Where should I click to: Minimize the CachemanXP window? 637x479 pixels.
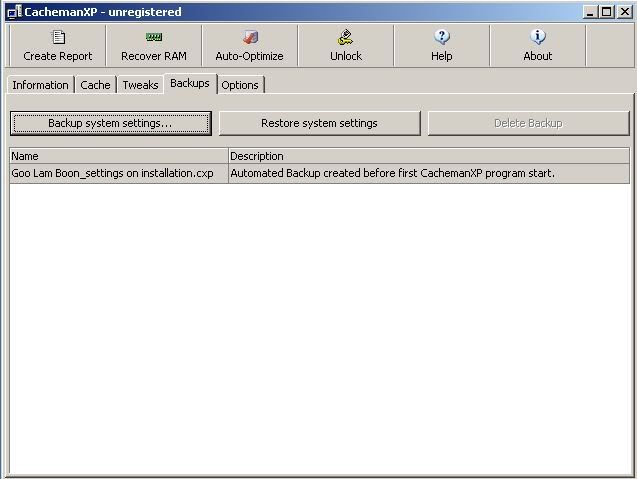click(590, 12)
